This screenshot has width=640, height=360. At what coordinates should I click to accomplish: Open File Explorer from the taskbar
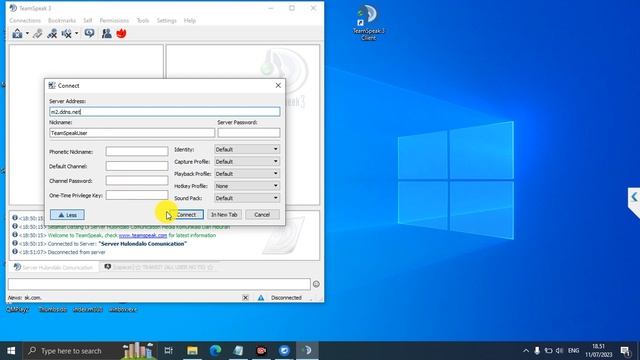tap(192, 351)
